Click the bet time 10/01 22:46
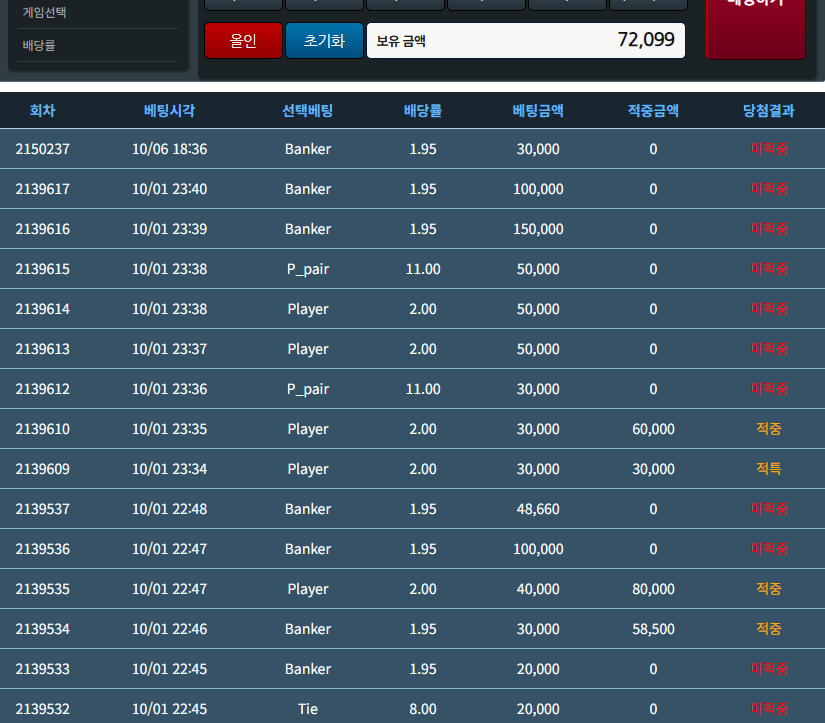The height and width of the screenshot is (723, 825). tap(169, 629)
